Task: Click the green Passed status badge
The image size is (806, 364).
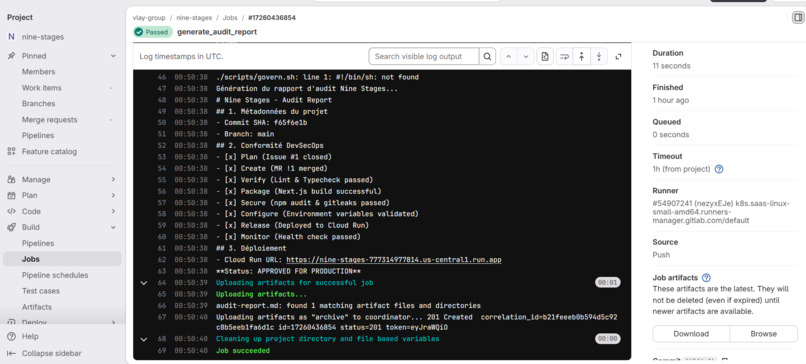Action: 153,32
